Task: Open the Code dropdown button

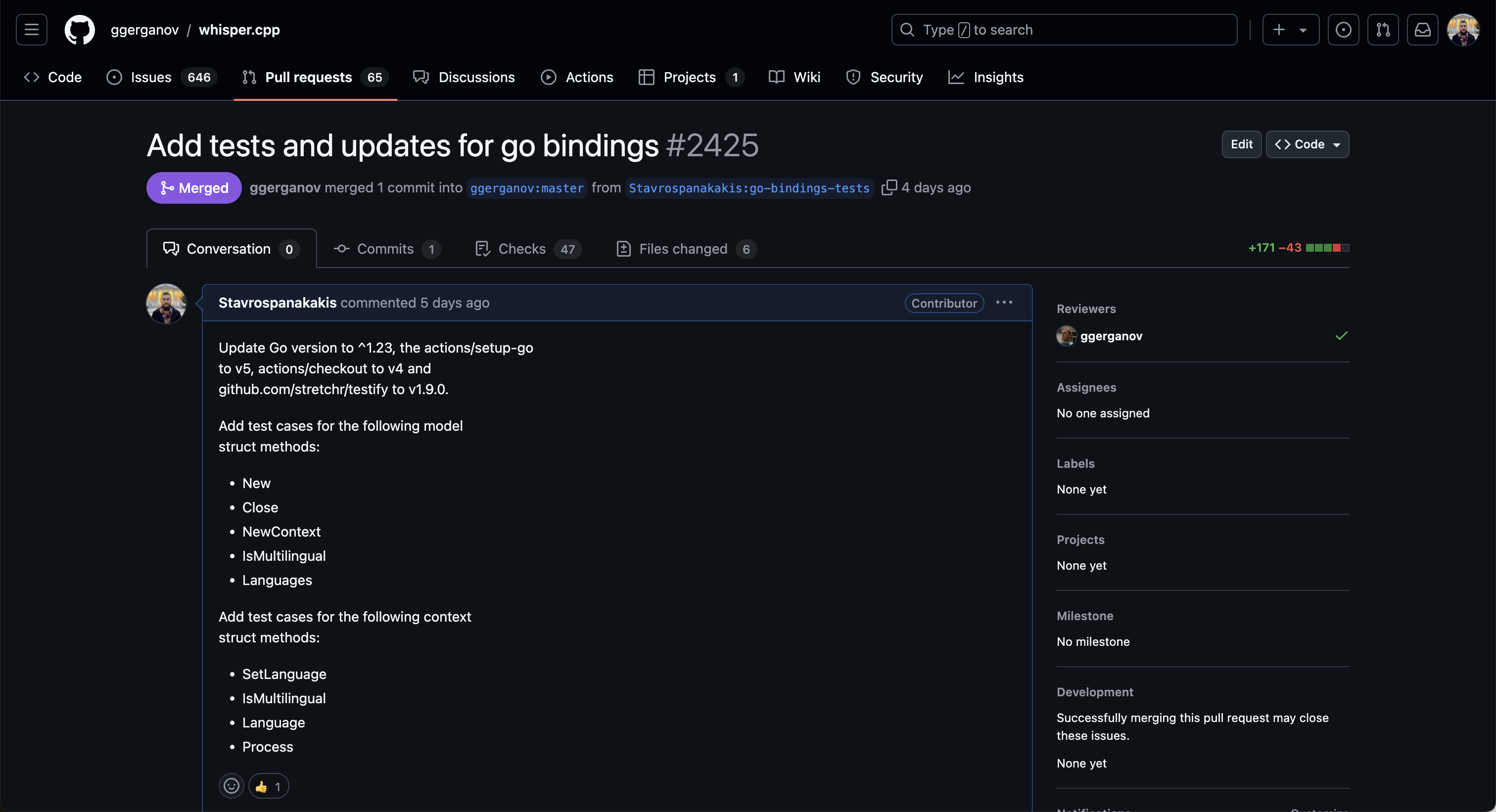Action: coord(1307,144)
